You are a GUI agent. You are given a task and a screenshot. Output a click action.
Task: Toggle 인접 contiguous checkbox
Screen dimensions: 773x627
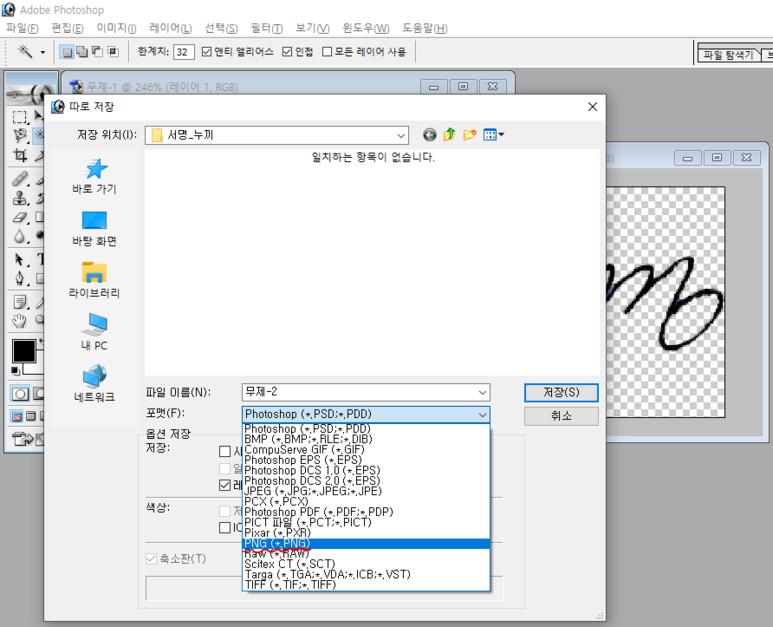pos(287,52)
